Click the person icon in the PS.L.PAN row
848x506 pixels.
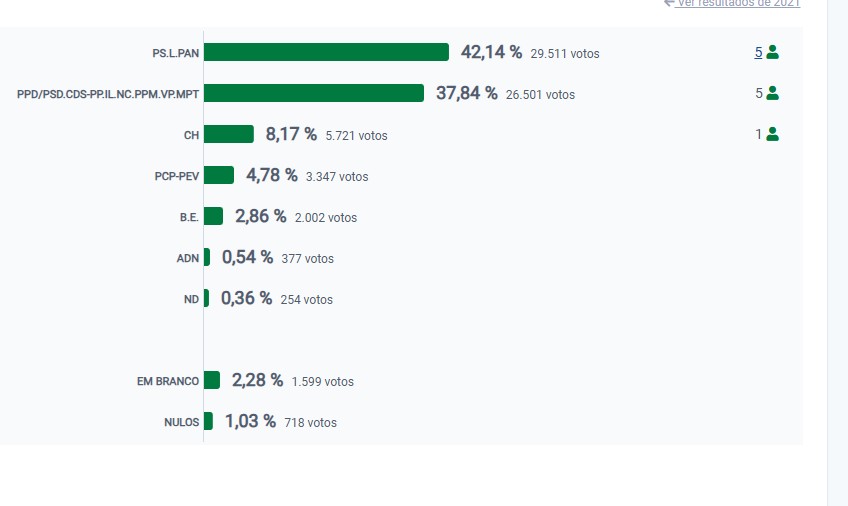772,52
